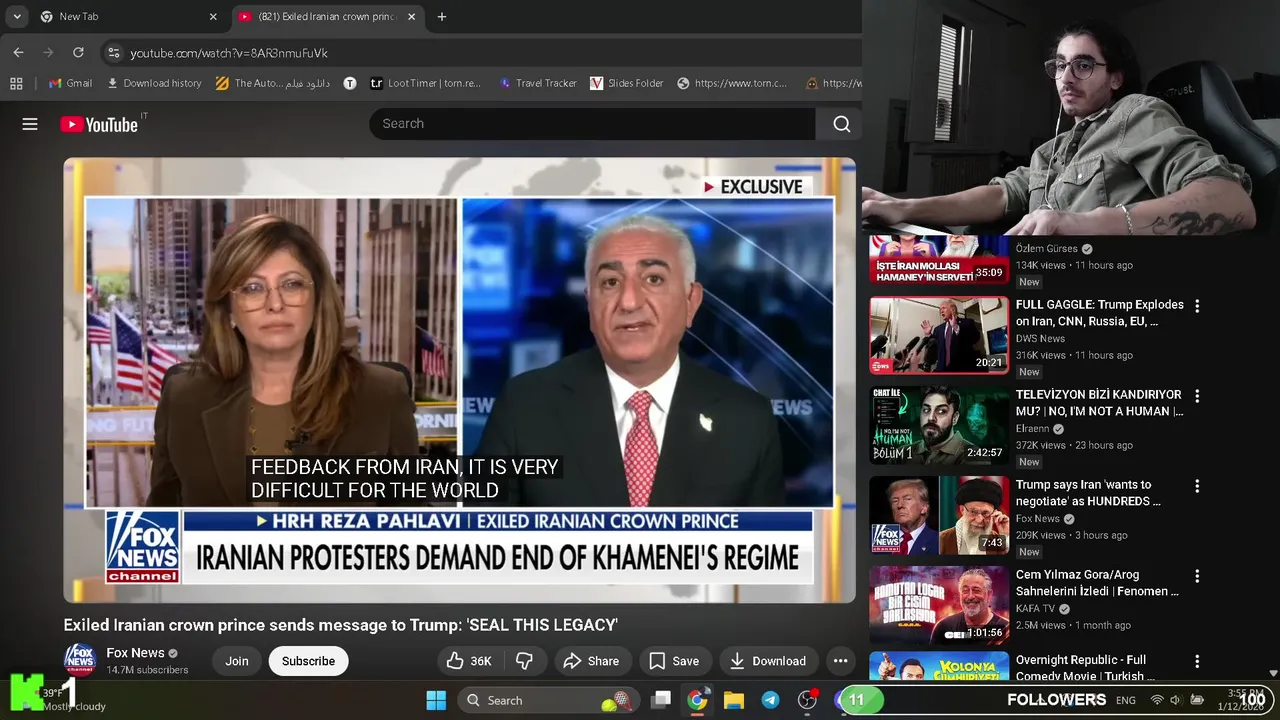Screen dimensions: 1280x720
Task: Open Telegram from the taskbar
Action: [770, 700]
